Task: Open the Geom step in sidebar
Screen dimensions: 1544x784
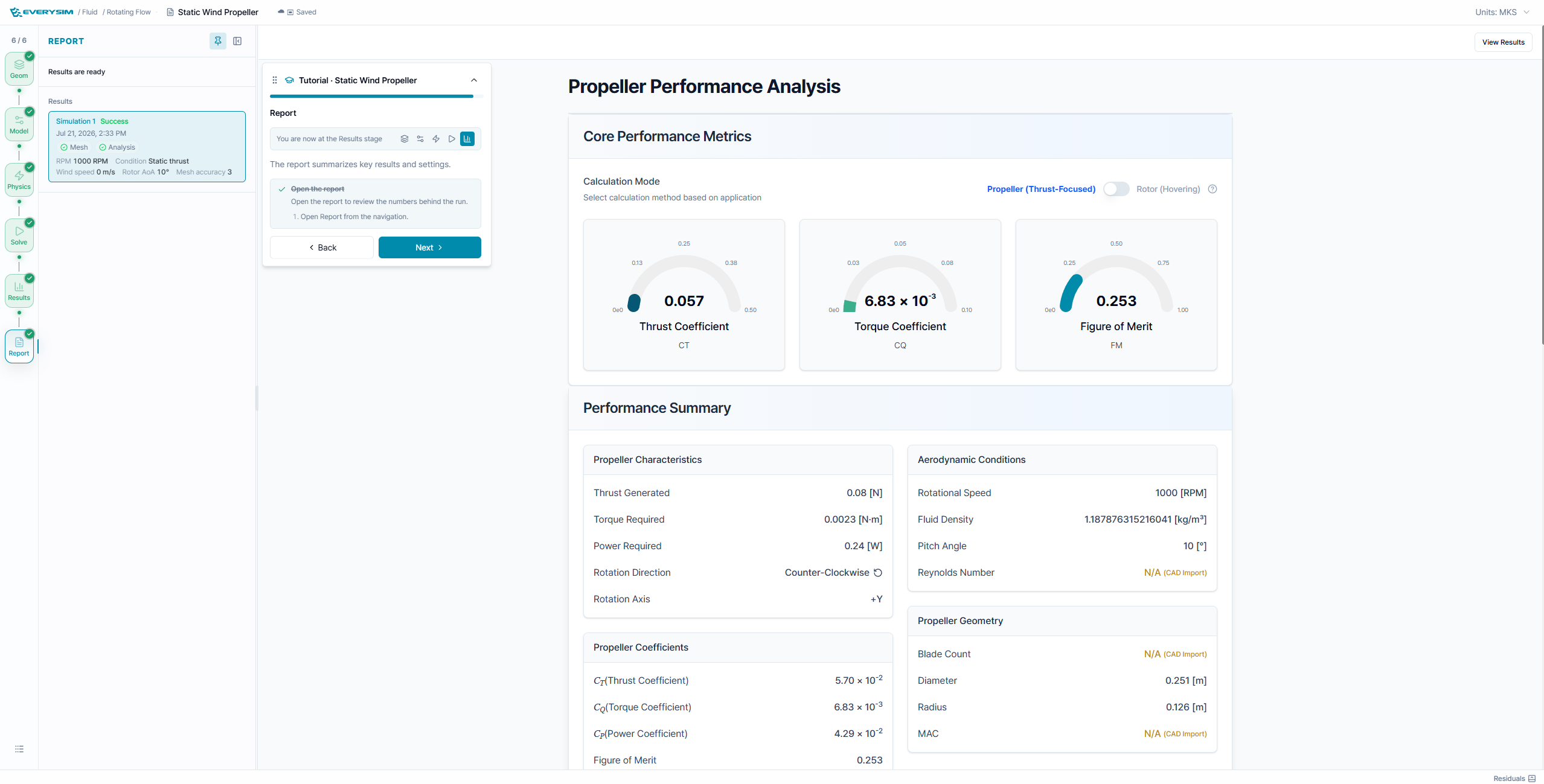Action: pos(19,69)
